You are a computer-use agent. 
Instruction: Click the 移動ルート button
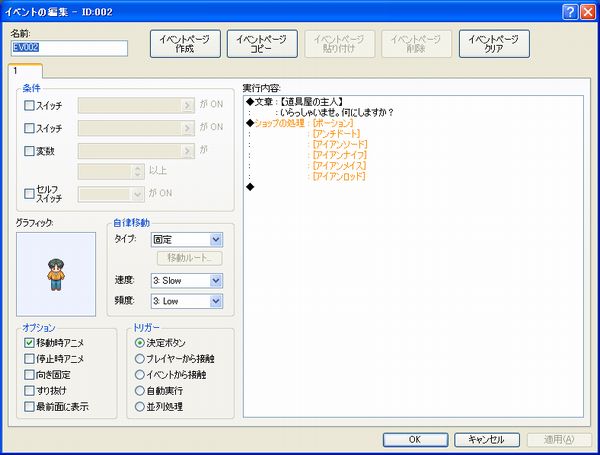click(190, 258)
